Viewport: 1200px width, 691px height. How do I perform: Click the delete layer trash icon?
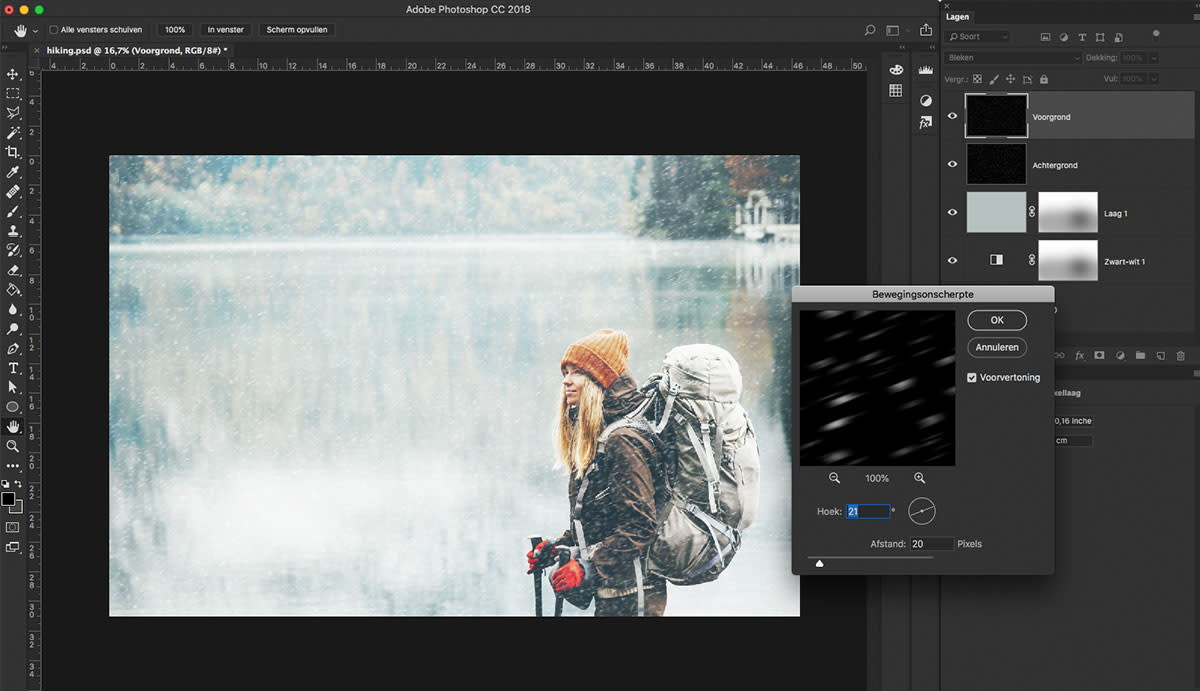pos(1180,355)
